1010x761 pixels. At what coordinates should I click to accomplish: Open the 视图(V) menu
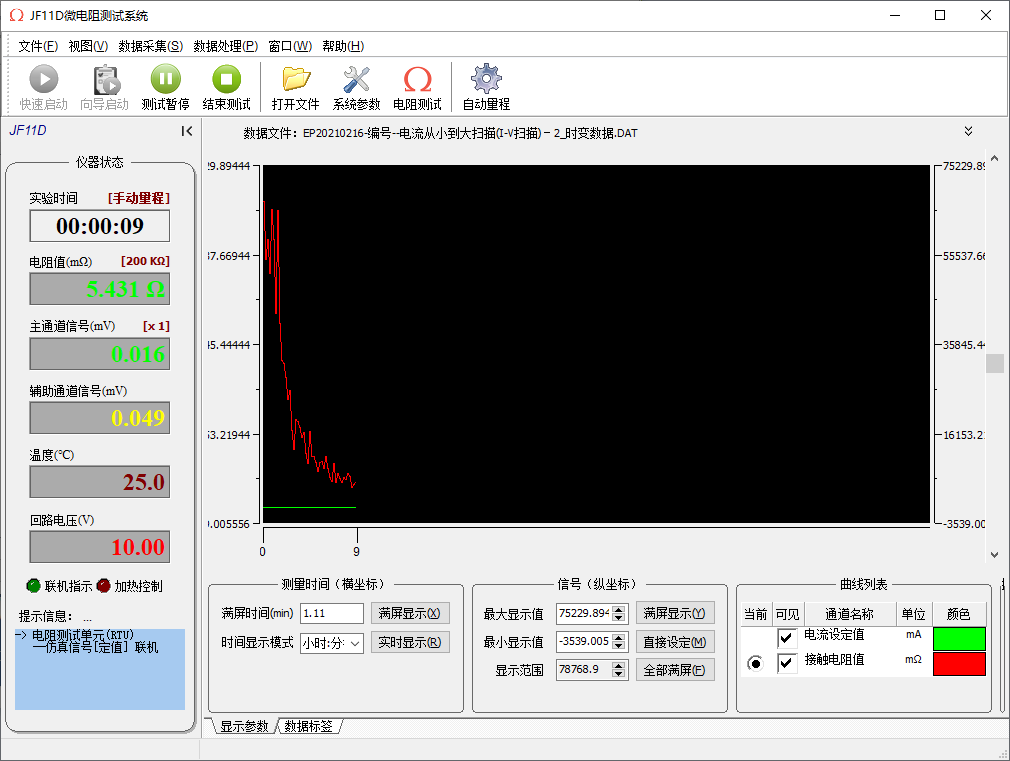coord(88,46)
